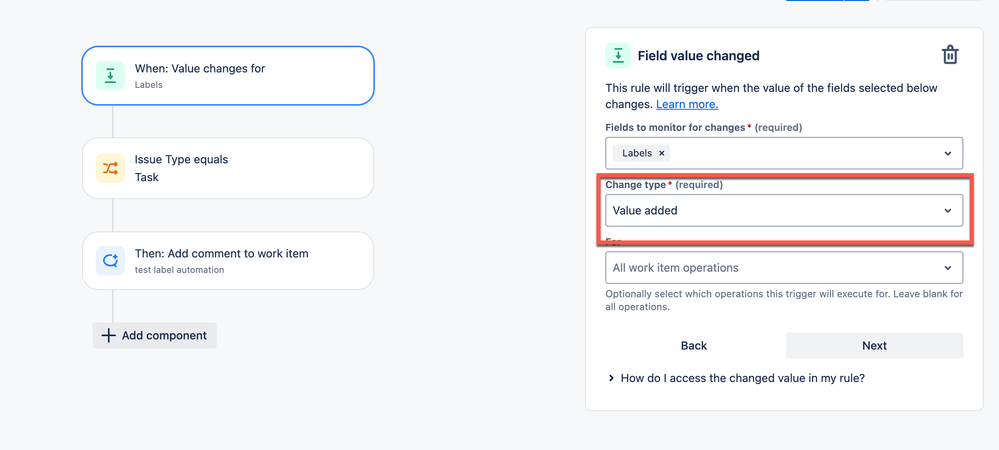
Task: Click the green Field value changed header icon
Action: (618, 55)
